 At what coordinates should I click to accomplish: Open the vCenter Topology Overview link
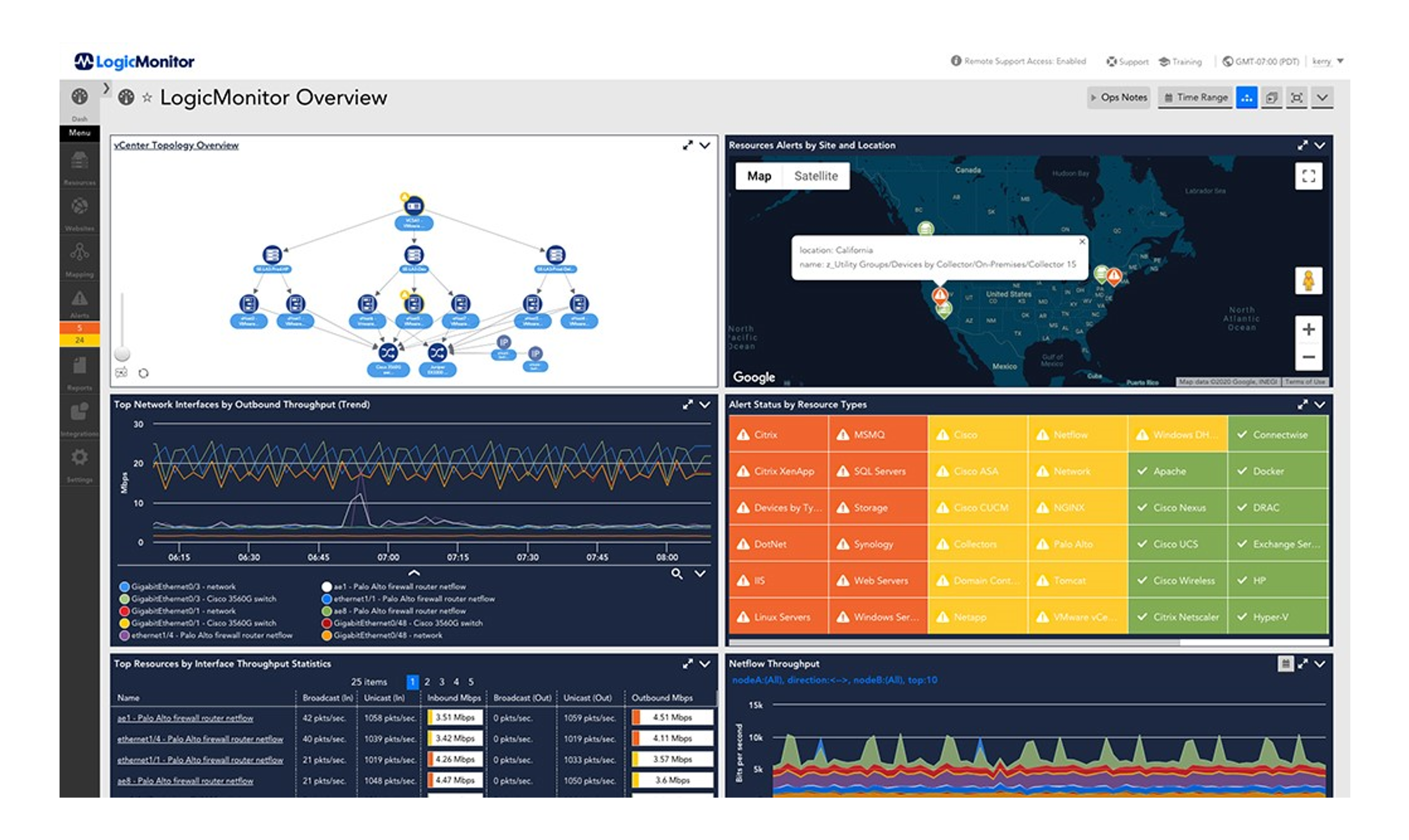click(x=176, y=146)
